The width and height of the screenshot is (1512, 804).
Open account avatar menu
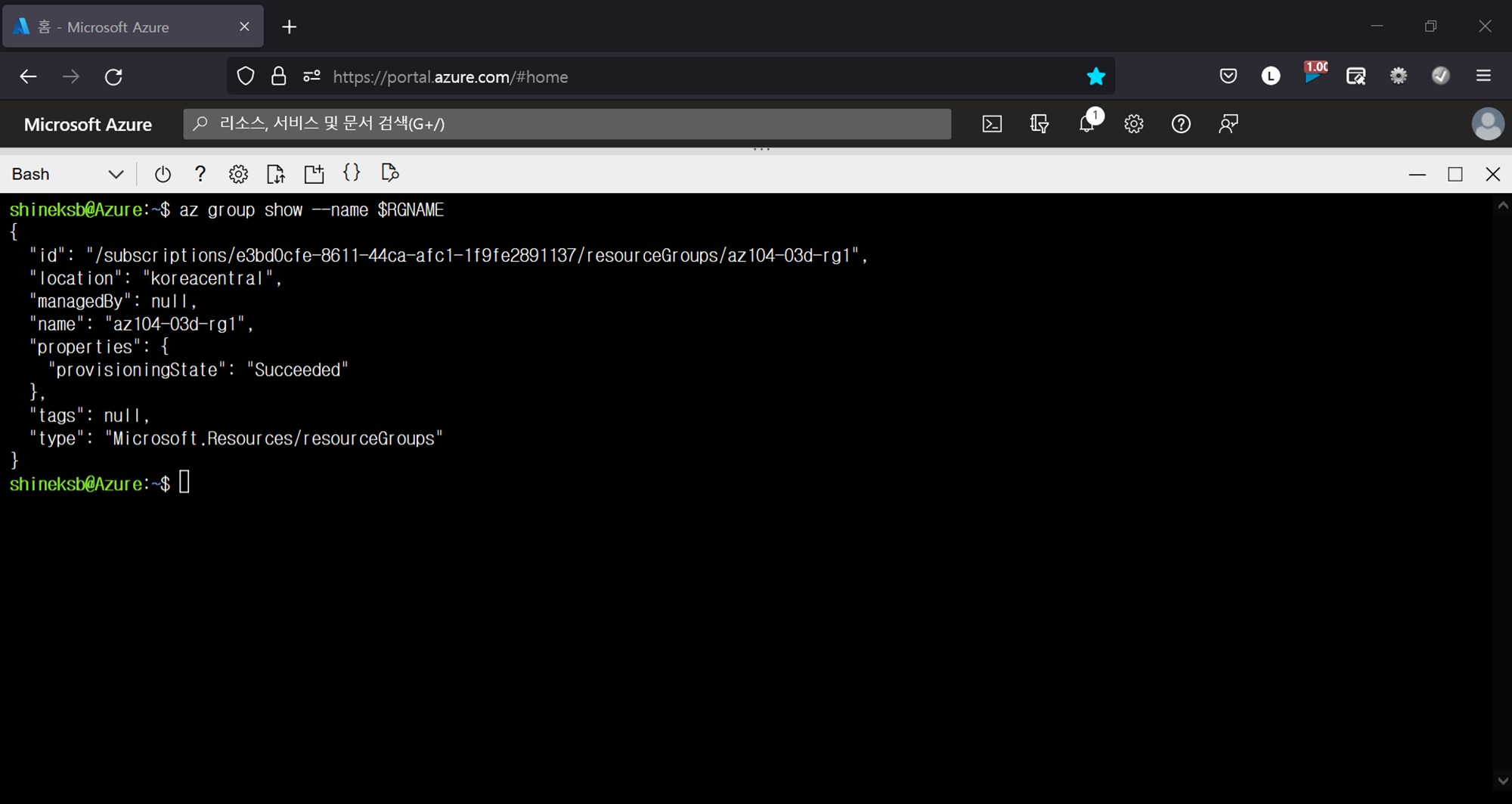[1488, 124]
